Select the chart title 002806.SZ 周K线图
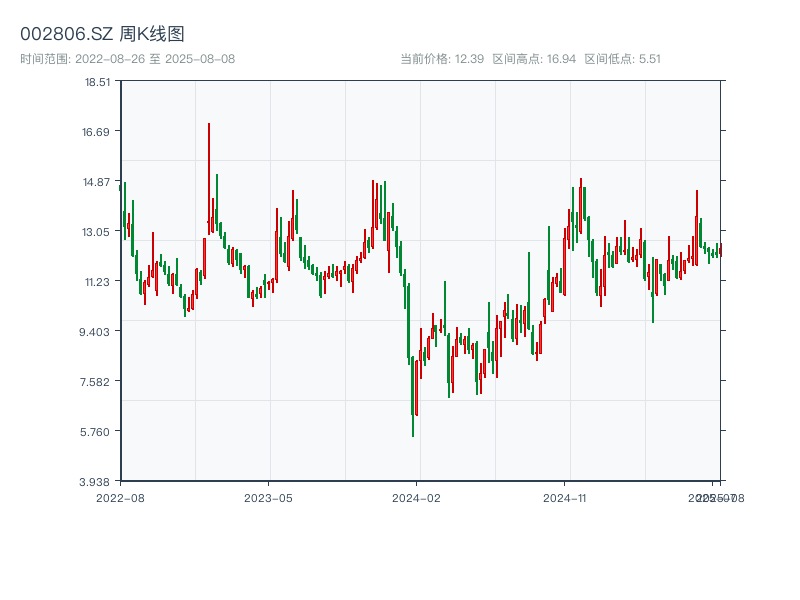The width and height of the screenshot is (800, 600). [102, 34]
